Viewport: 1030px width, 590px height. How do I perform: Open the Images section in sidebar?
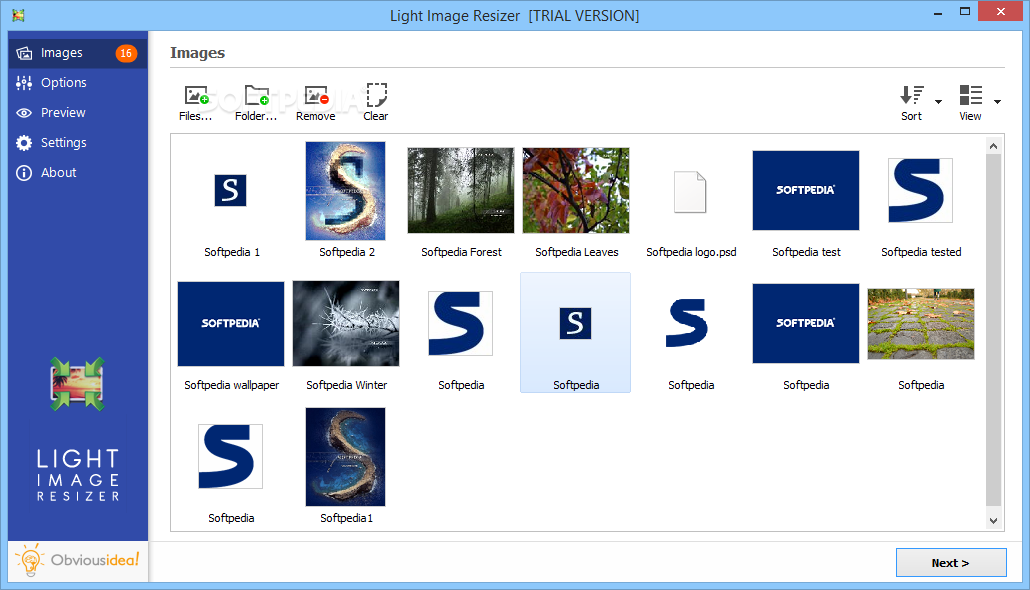click(x=78, y=53)
